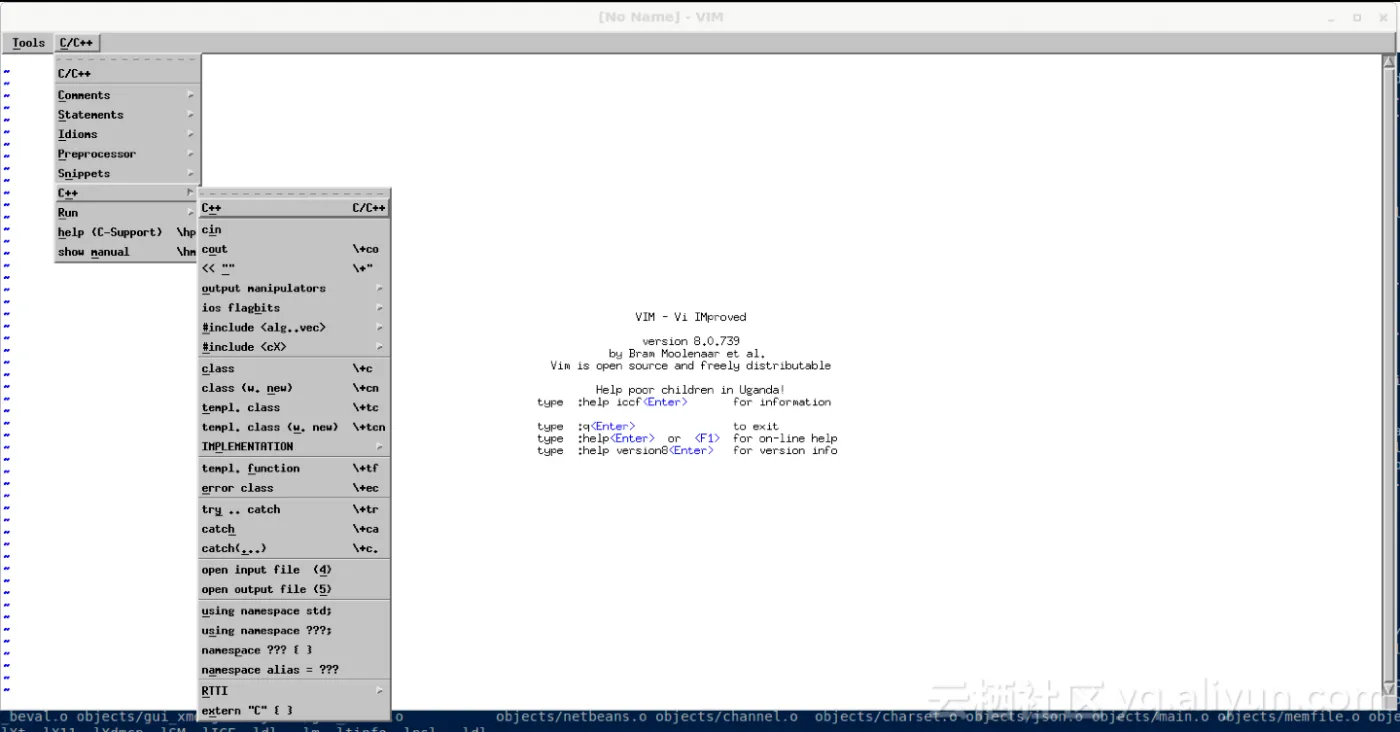Select help (C-Support) entry
This screenshot has height=732, width=1400.
pos(128,232)
